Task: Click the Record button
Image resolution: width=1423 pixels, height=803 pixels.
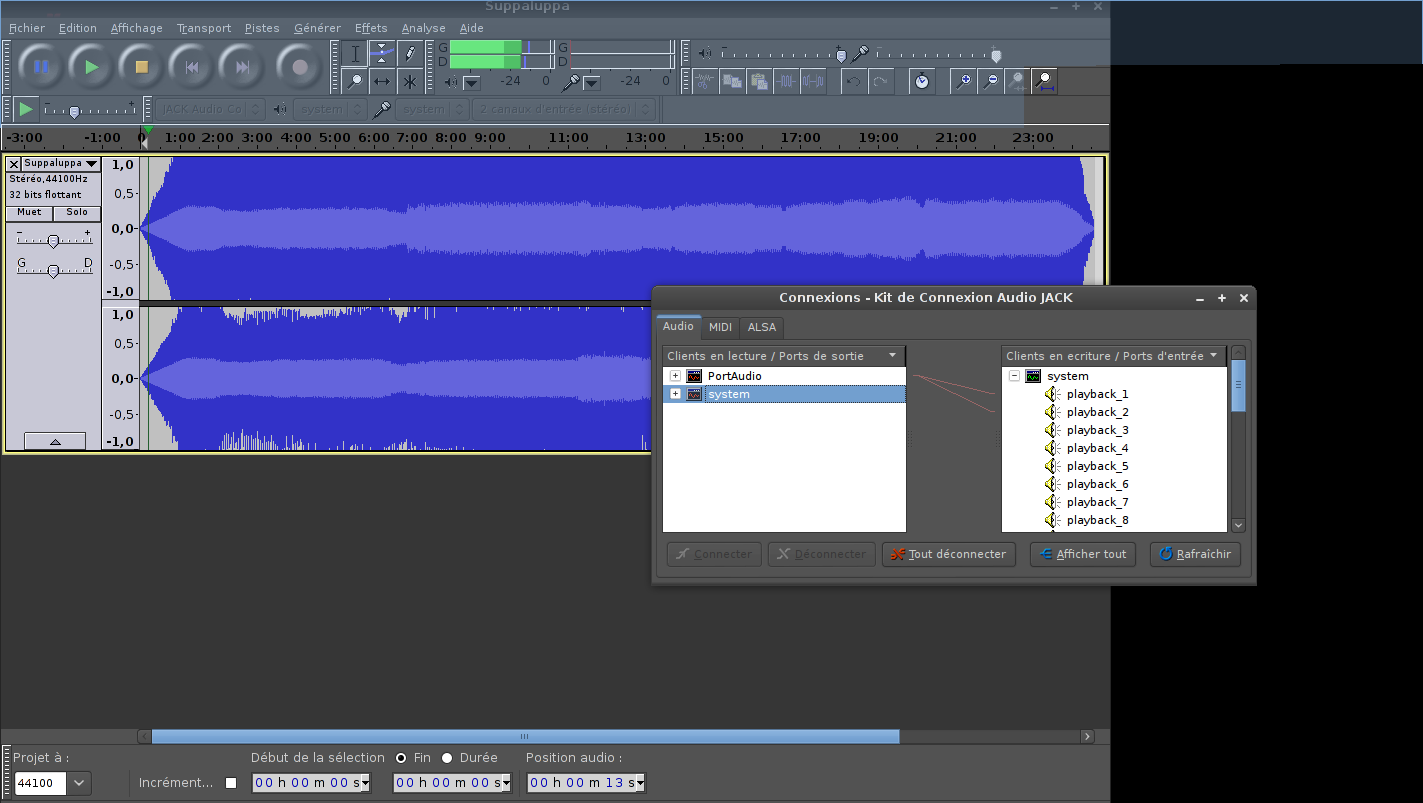Action: 299,67
